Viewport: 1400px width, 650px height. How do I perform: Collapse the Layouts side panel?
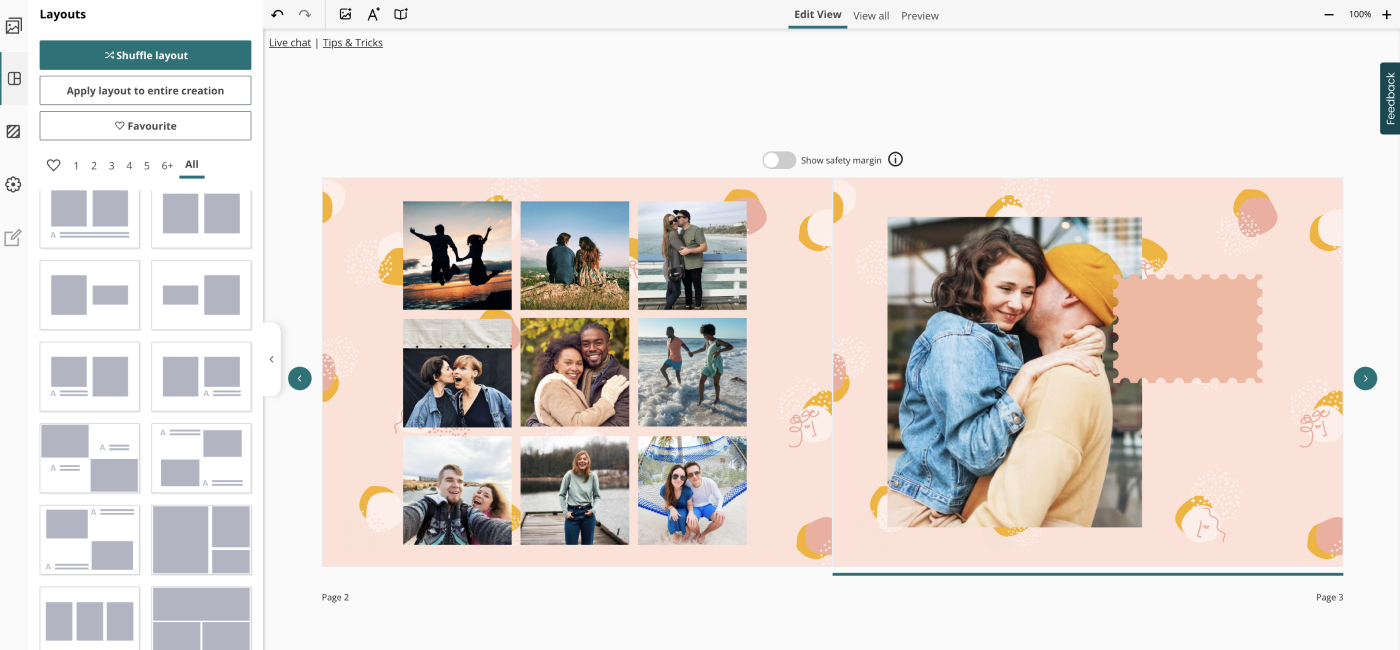click(x=271, y=360)
